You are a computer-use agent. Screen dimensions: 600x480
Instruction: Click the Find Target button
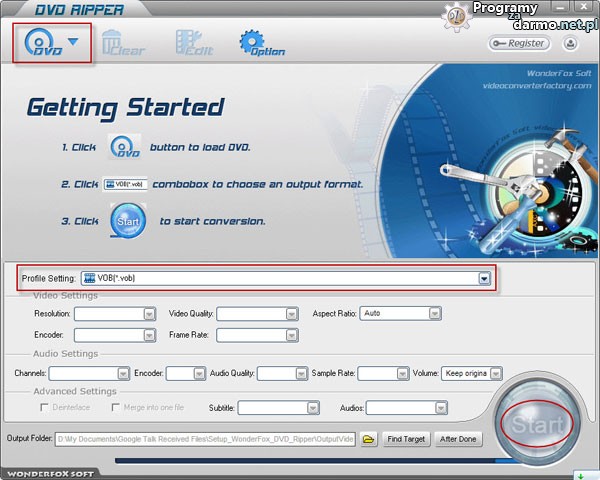coord(407,439)
